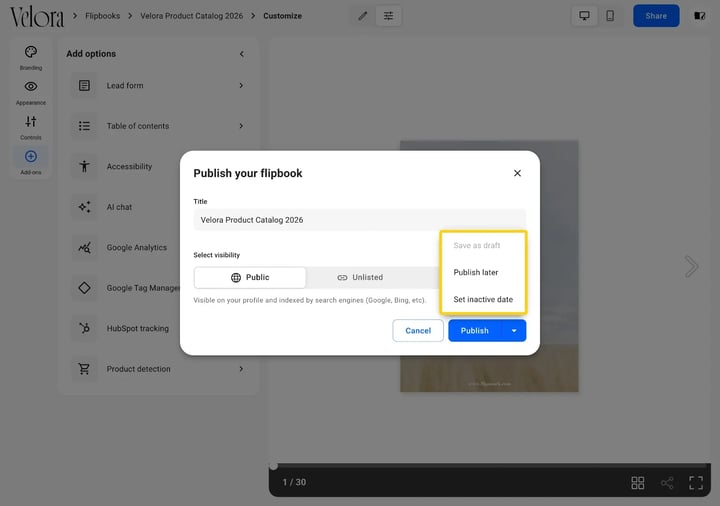
Task: Click the Google Analytics icon
Action: pos(84,247)
